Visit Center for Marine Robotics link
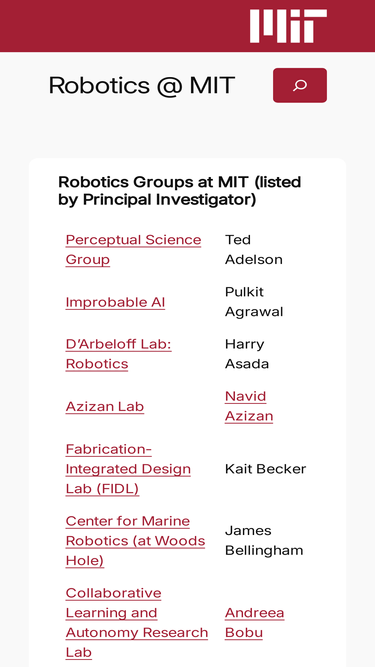This screenshot has height=667, width=375. click(135, 541)
